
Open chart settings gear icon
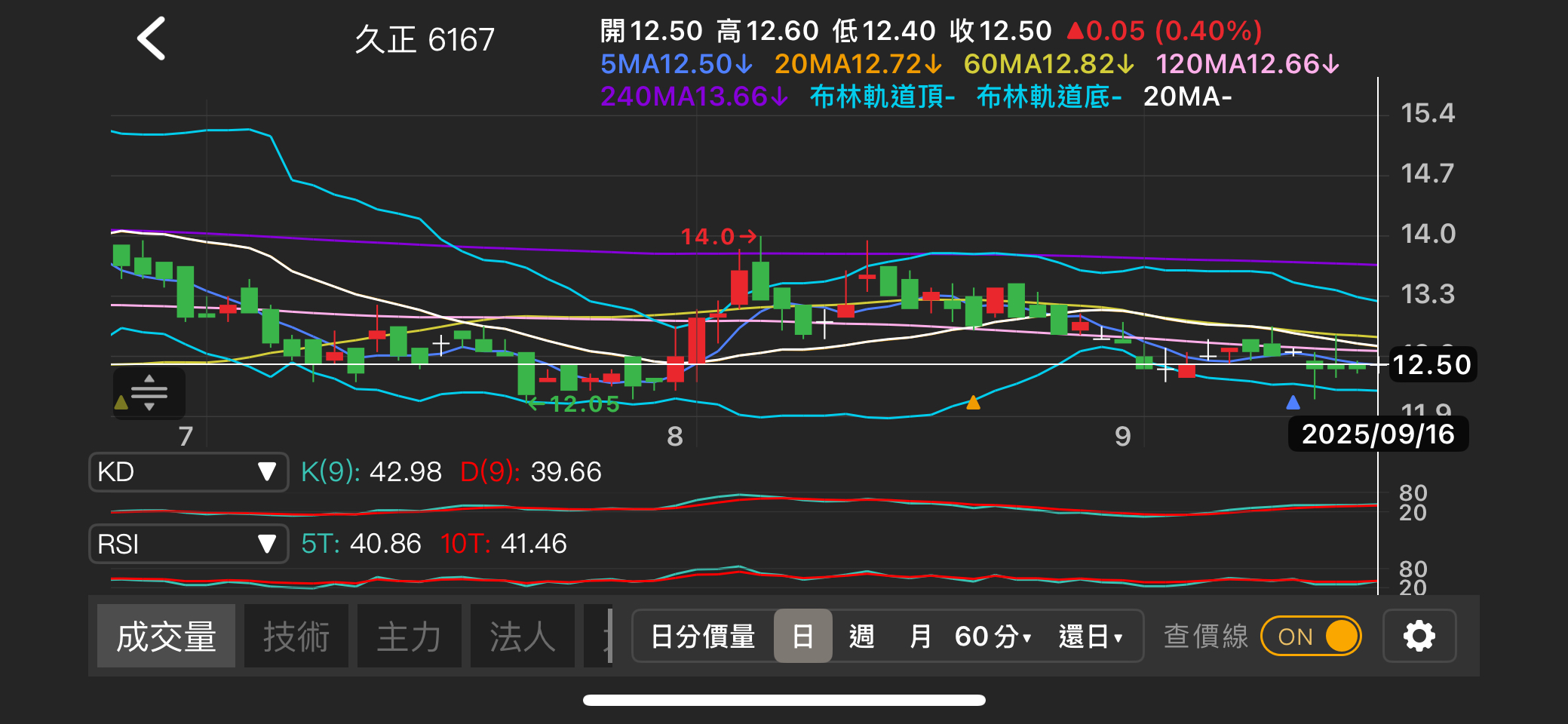[x=1419, y=636]
